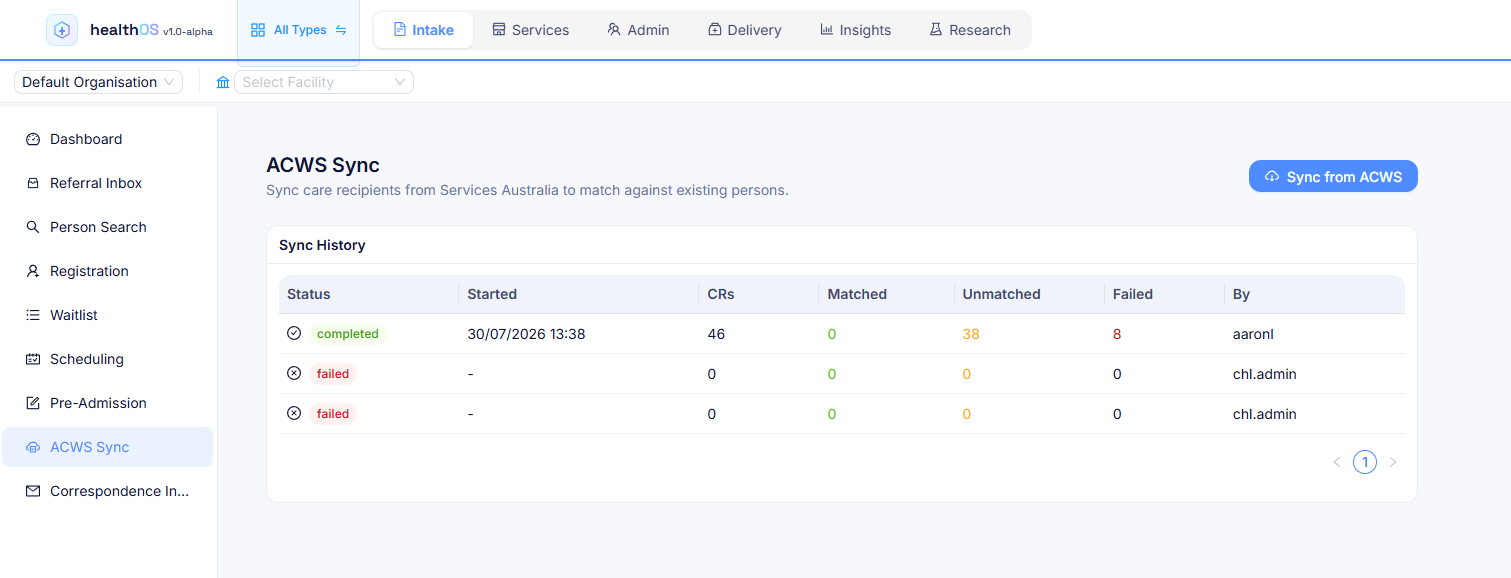Click the ACWS Sync cloud icon in sidebar
The width and height of the screenshot is (1511, 578).
tap(33, 447)
